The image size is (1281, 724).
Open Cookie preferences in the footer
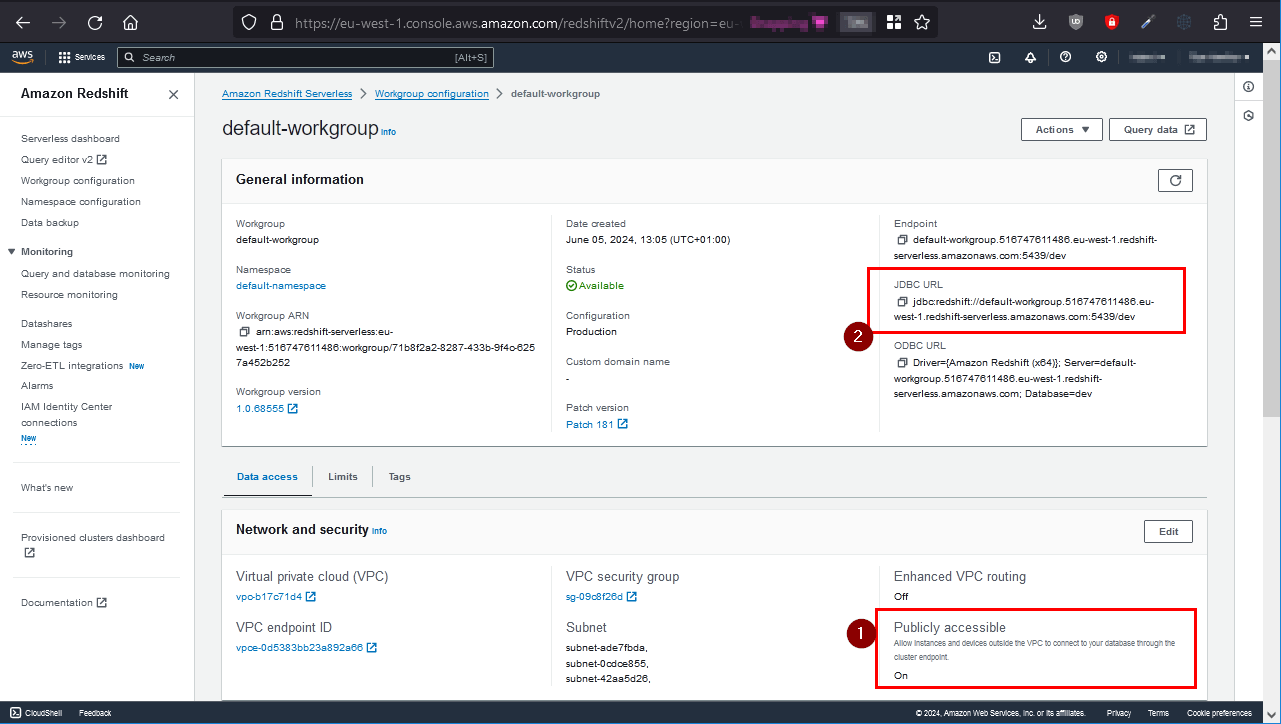tap(1219, 713)
